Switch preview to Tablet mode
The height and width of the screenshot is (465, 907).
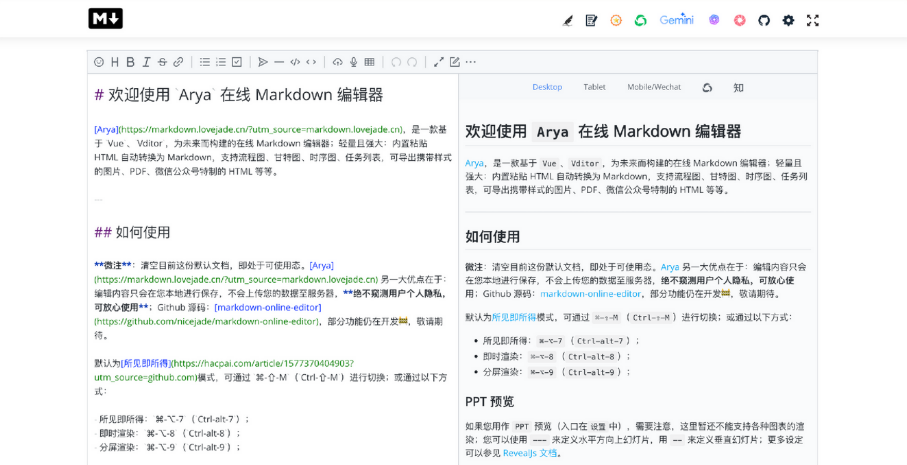pos(595,87)
